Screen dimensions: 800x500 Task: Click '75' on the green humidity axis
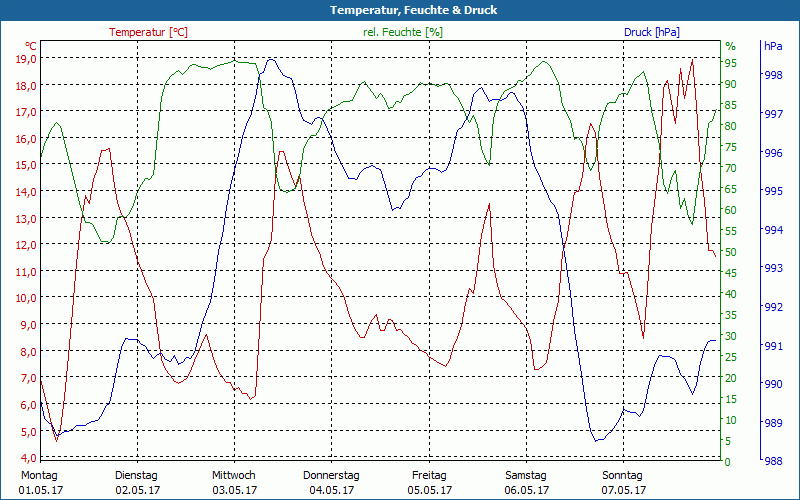pos(731,147)
